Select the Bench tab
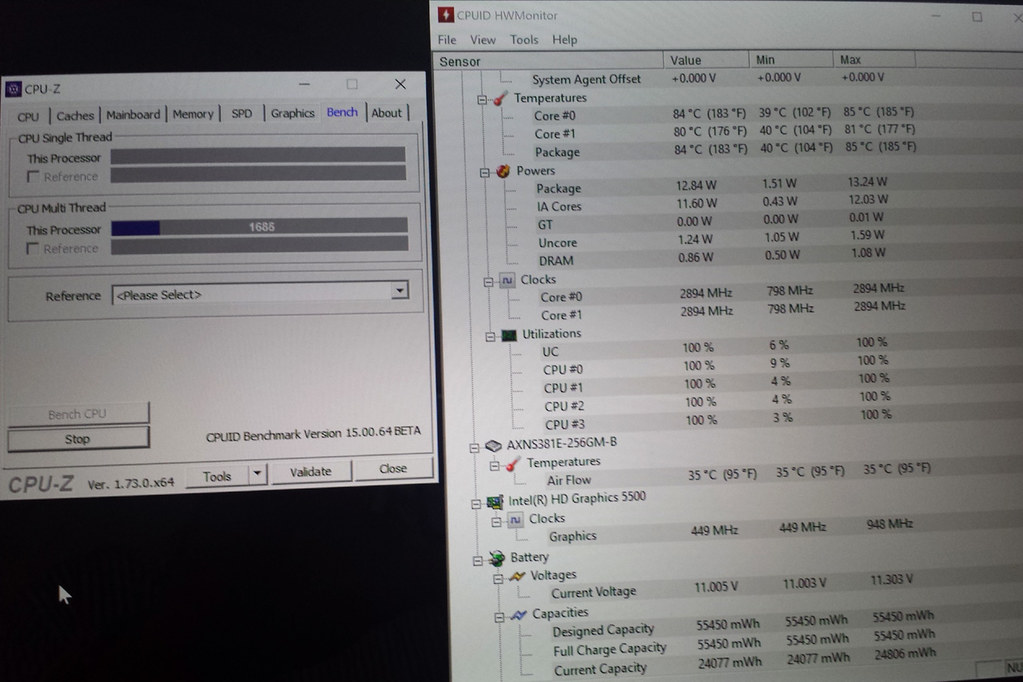Image resolution: width=1023 pixels, height=682 pixels. [x=342, y=112]
